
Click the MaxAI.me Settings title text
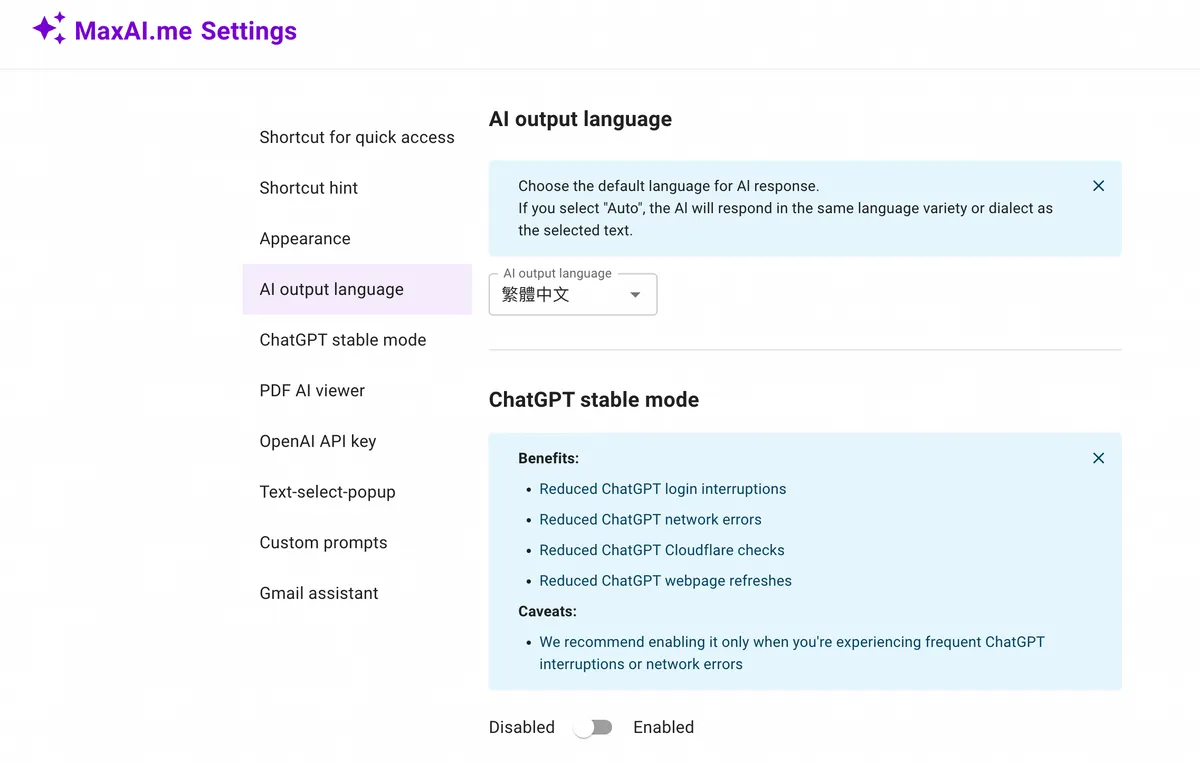coord(185,31)
